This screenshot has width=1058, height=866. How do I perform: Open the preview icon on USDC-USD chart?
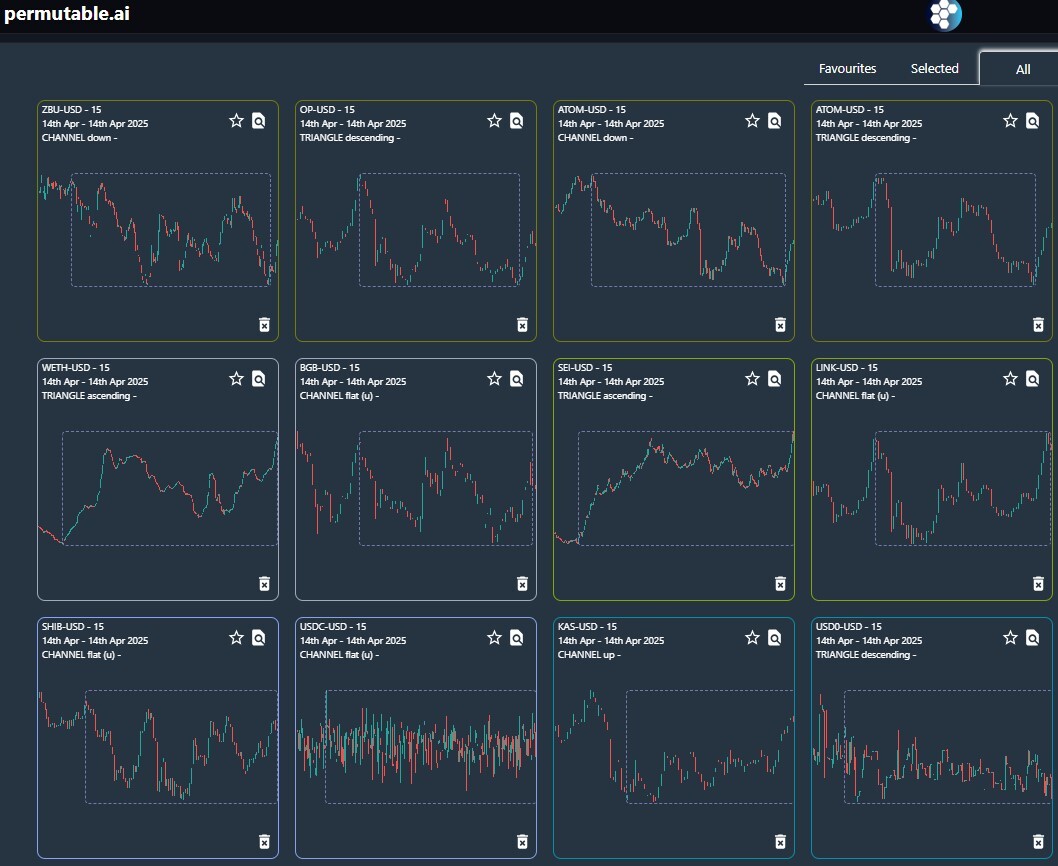[x=515, y=637]
